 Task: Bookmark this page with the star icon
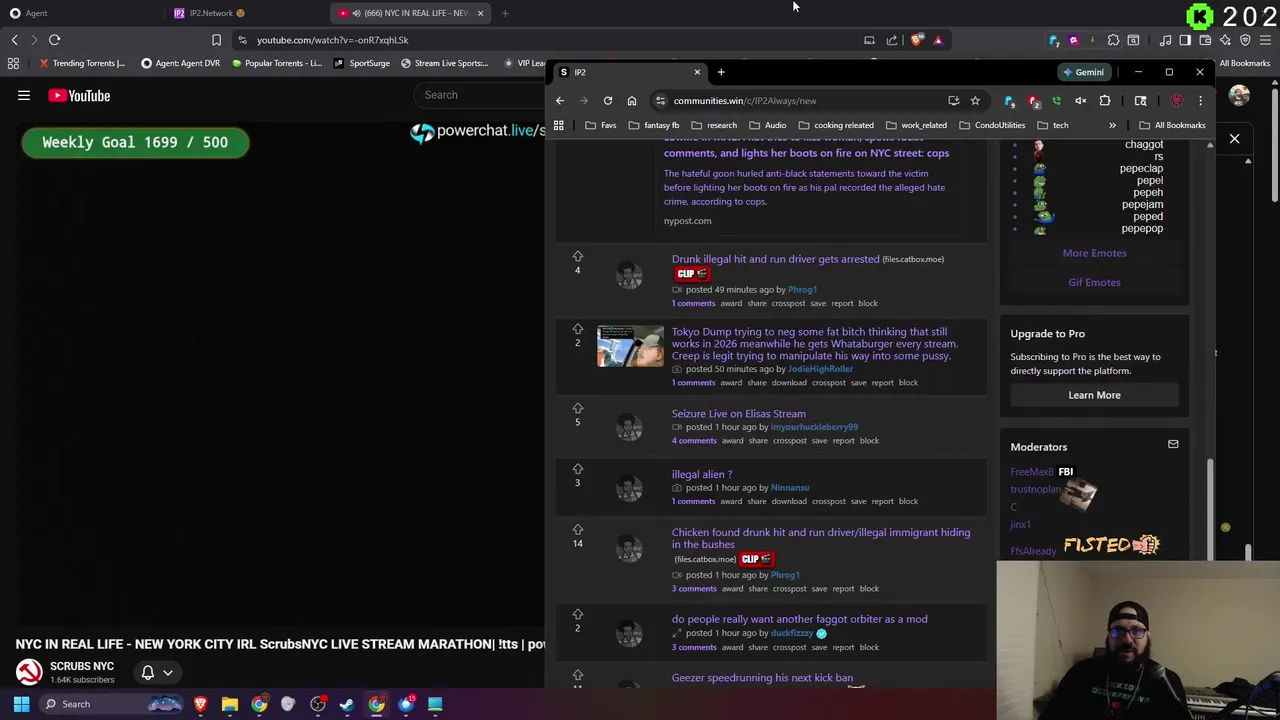pyautogui.click(x=975, y=100)
